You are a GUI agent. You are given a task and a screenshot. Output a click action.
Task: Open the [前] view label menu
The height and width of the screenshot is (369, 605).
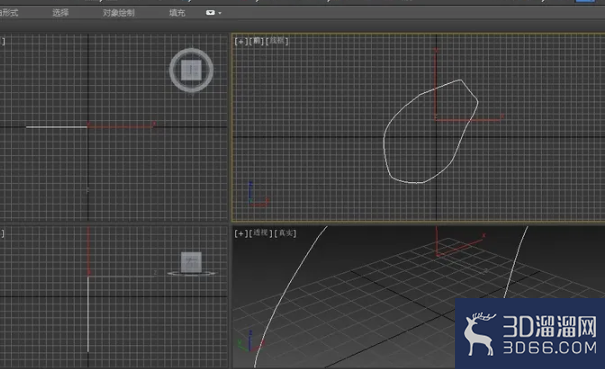[x=257, y=41]
